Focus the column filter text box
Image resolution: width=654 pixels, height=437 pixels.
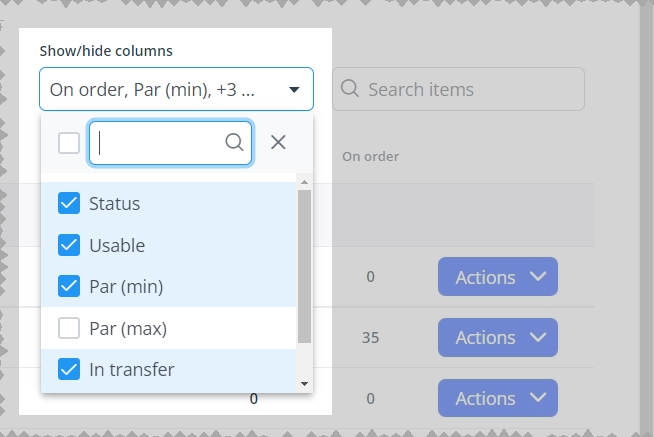170,143
